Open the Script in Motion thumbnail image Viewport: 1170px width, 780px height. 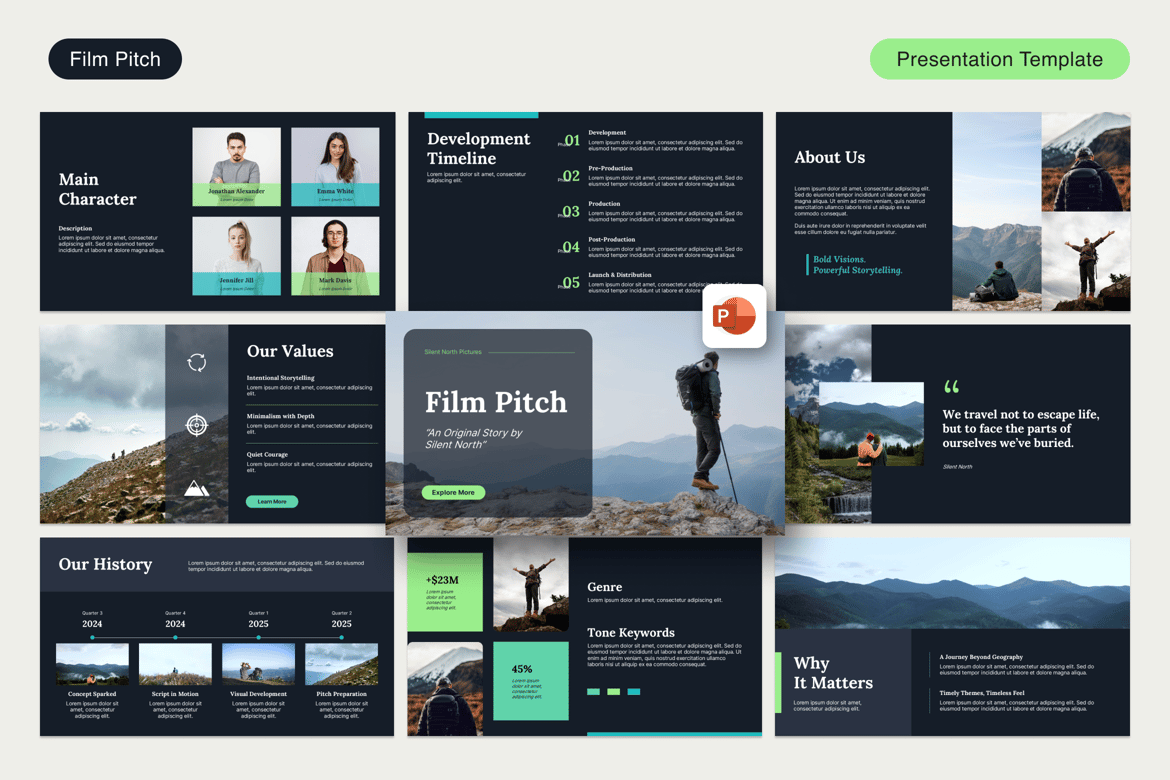click(175, 664)
